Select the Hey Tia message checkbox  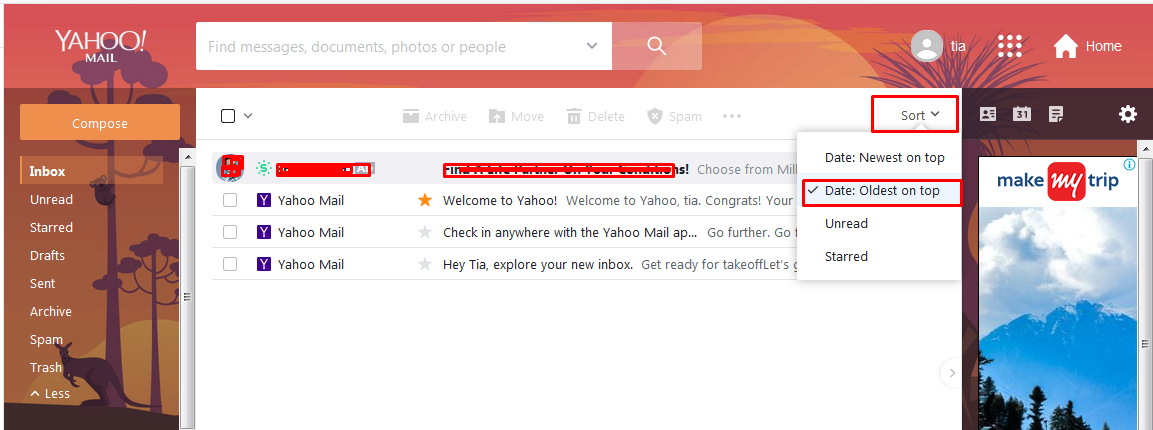click(x=230, y=264)
